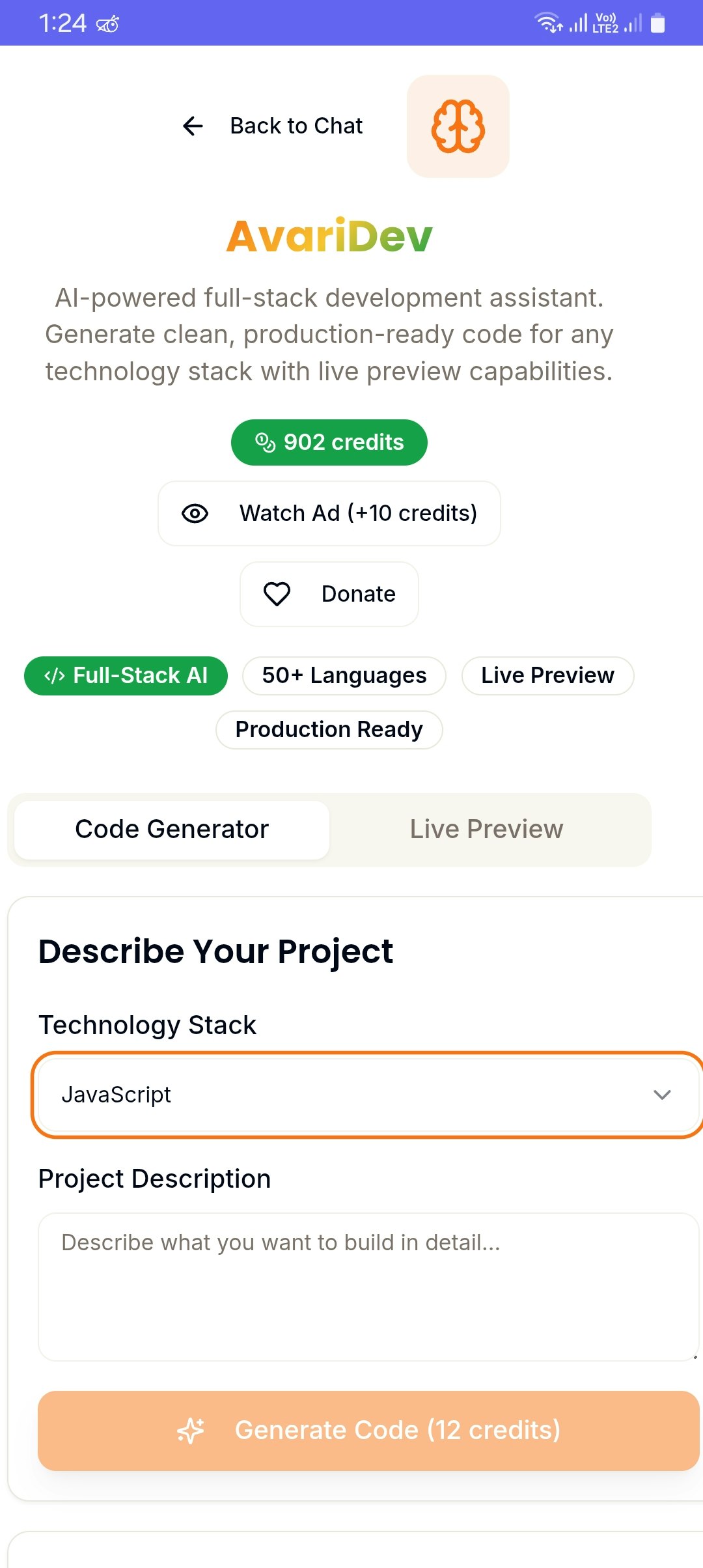This screenshot has width=703, height=1568.
Task: Tap the Production Ready chip
Action: point(329,730)
